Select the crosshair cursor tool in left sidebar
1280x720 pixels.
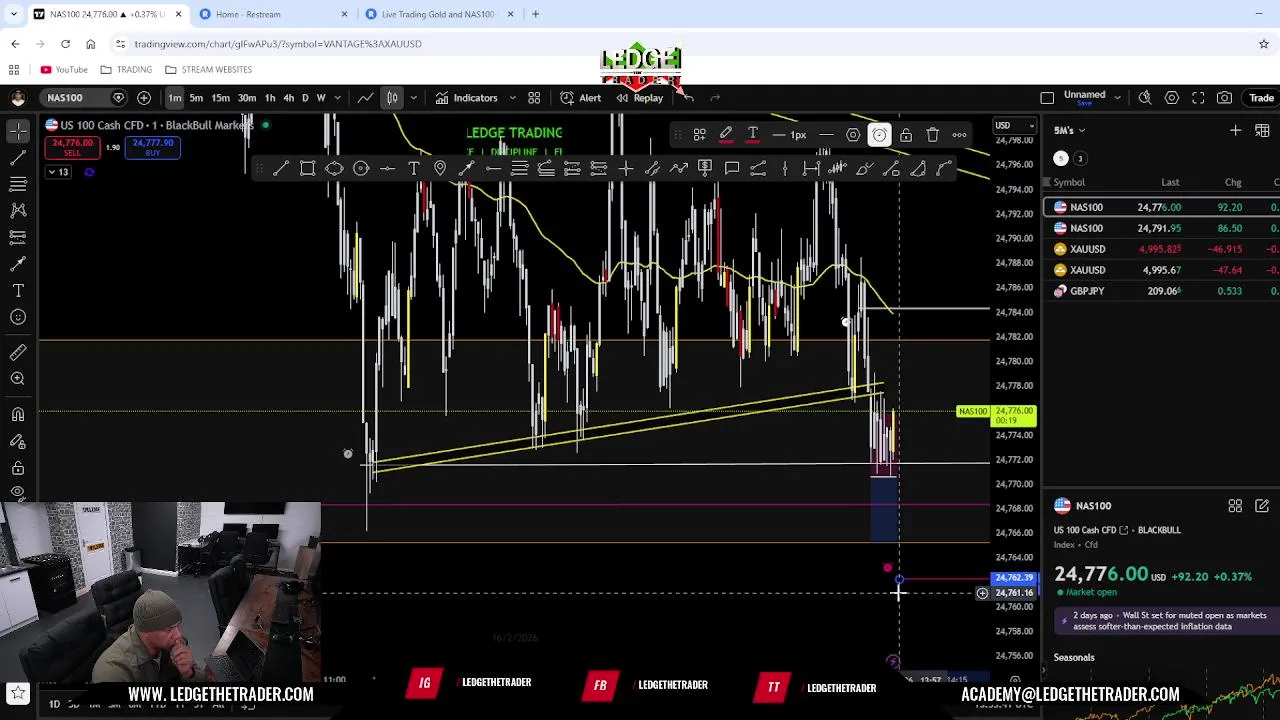(18, 132)
